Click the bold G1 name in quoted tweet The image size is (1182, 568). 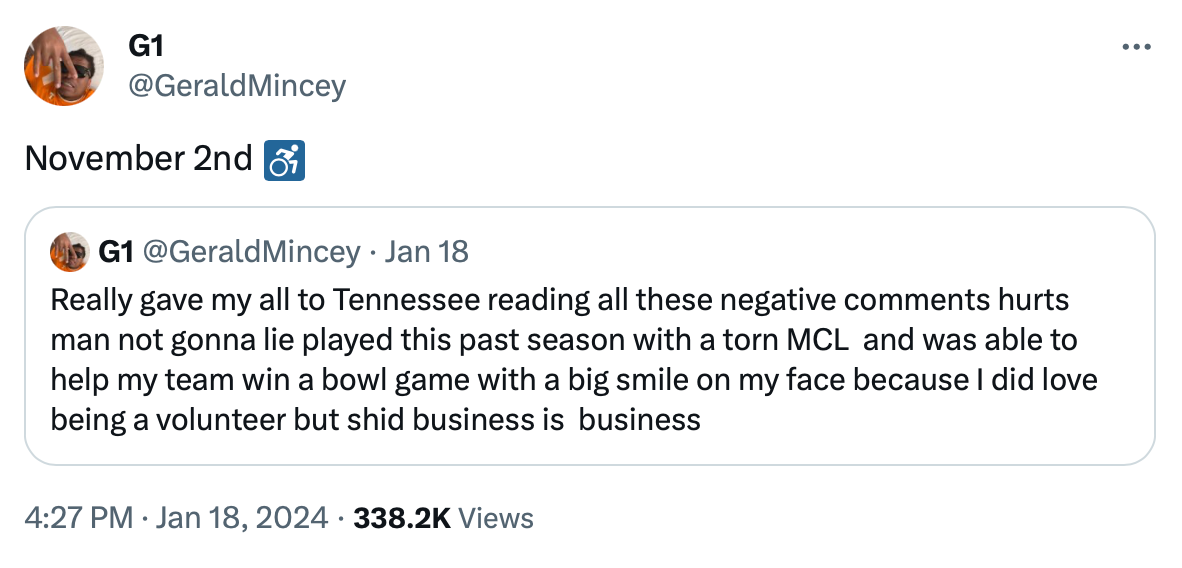point(116,251)
